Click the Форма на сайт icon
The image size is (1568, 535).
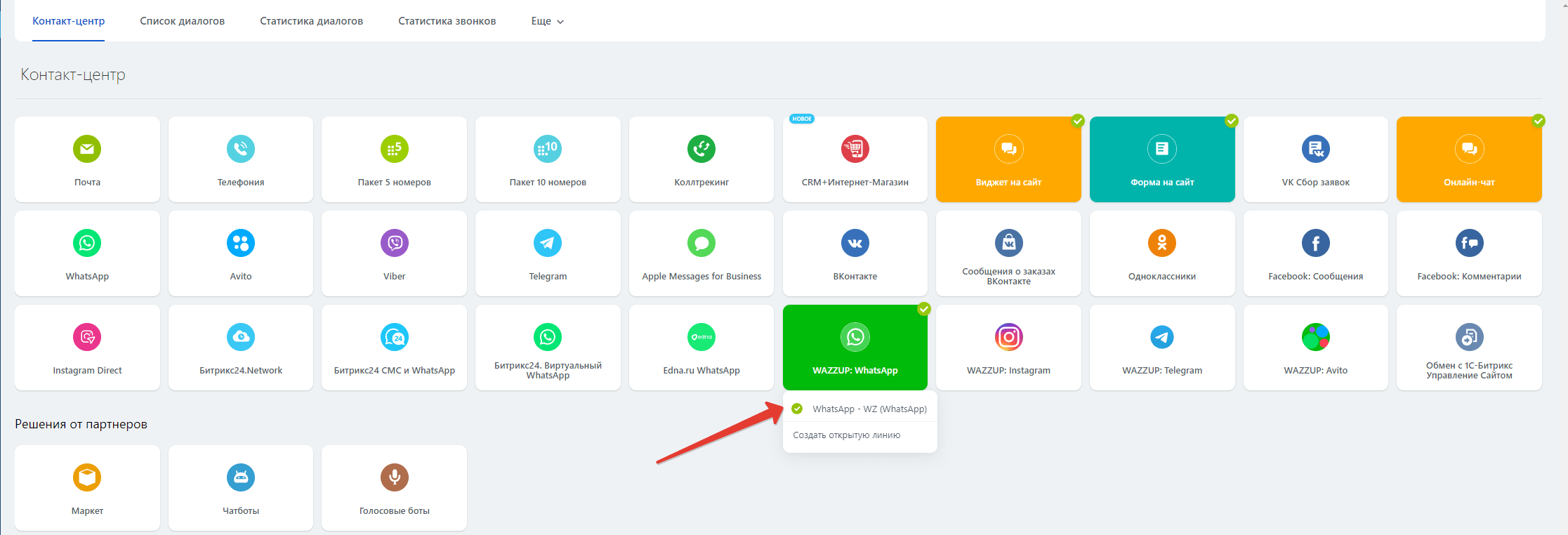pos(1162,149)
